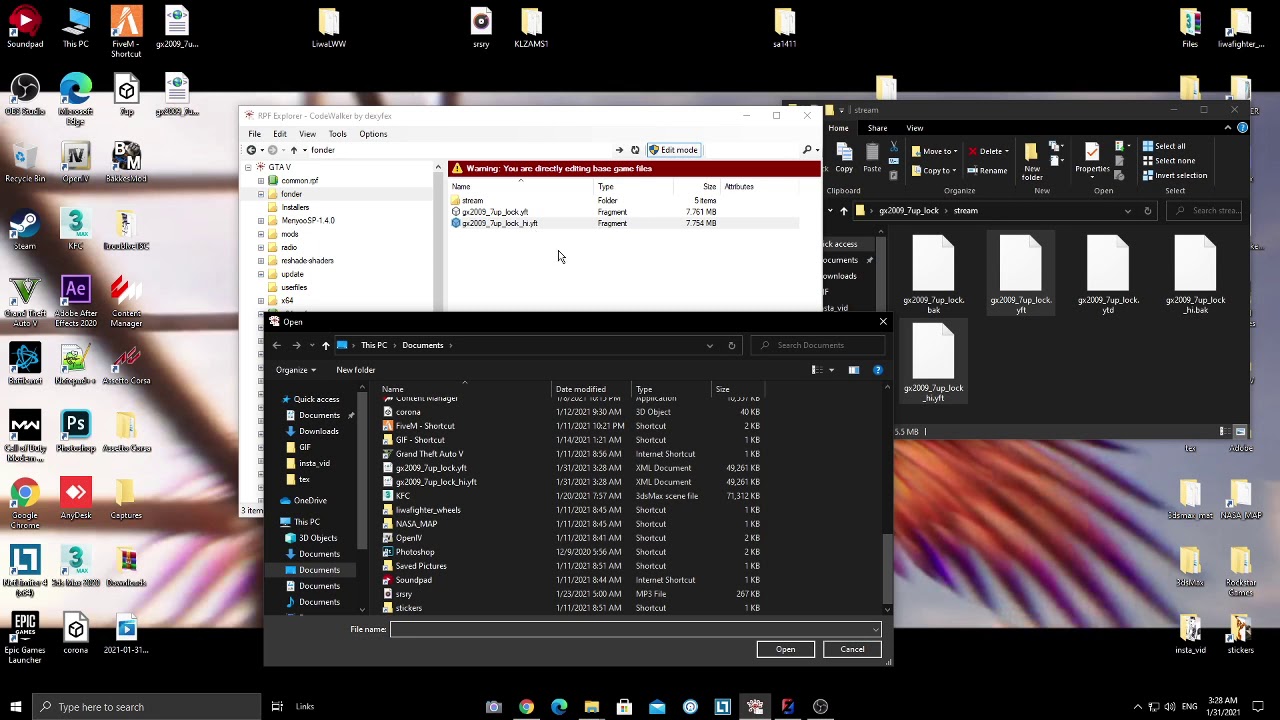Image resolution: width=1280 pixels, height=720 pixels.
Task: Click the Delete button in File Explorer ribbon
Action: (990, 151)
